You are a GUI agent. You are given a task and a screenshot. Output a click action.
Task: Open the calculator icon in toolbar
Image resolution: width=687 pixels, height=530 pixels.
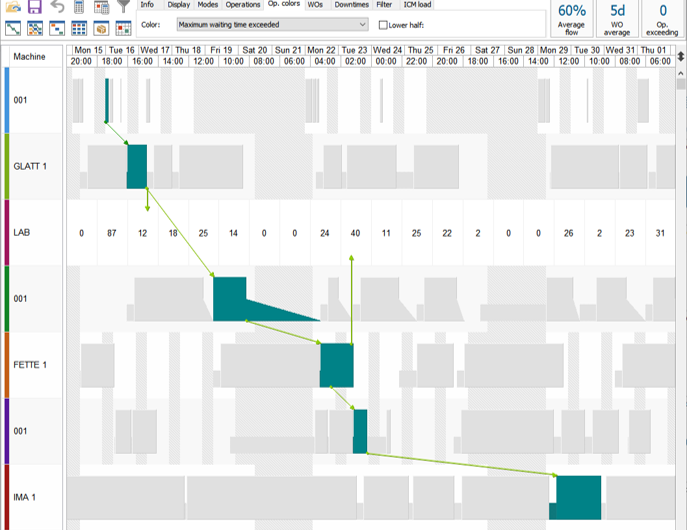pyautogui.click(x=79, y=7)
